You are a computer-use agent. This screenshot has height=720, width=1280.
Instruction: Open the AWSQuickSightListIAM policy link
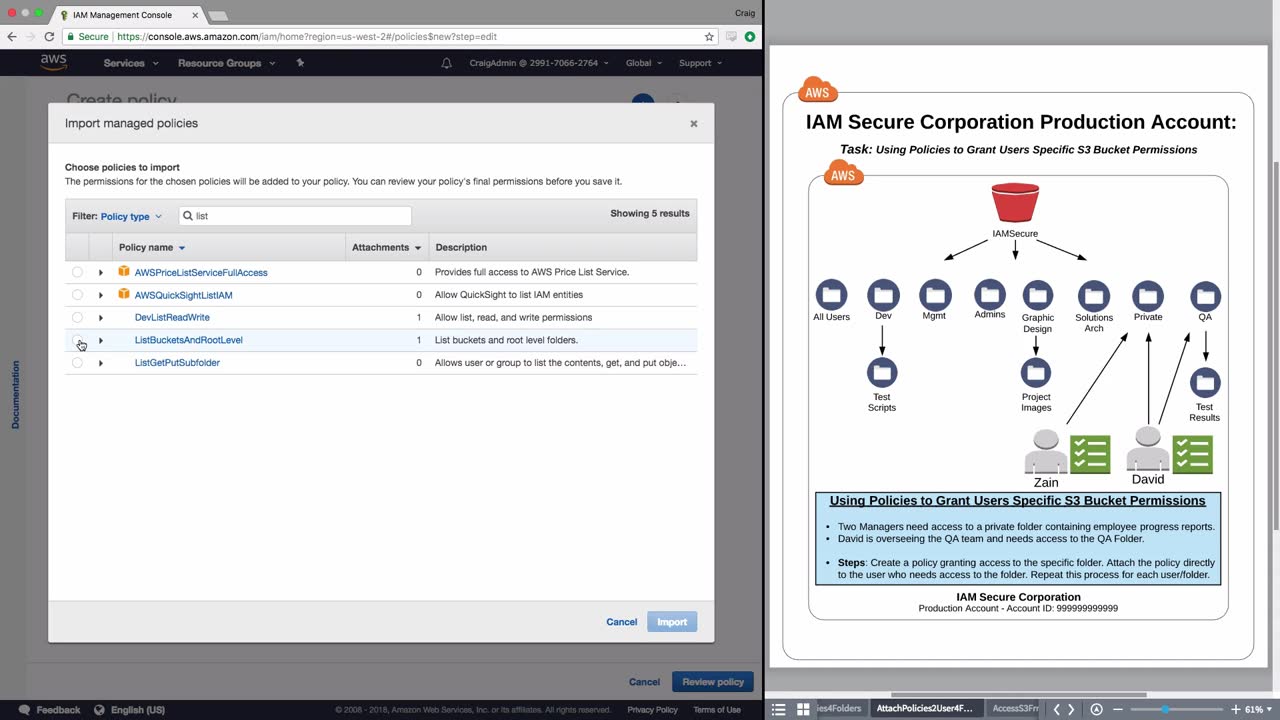click(x=184, y=295)
